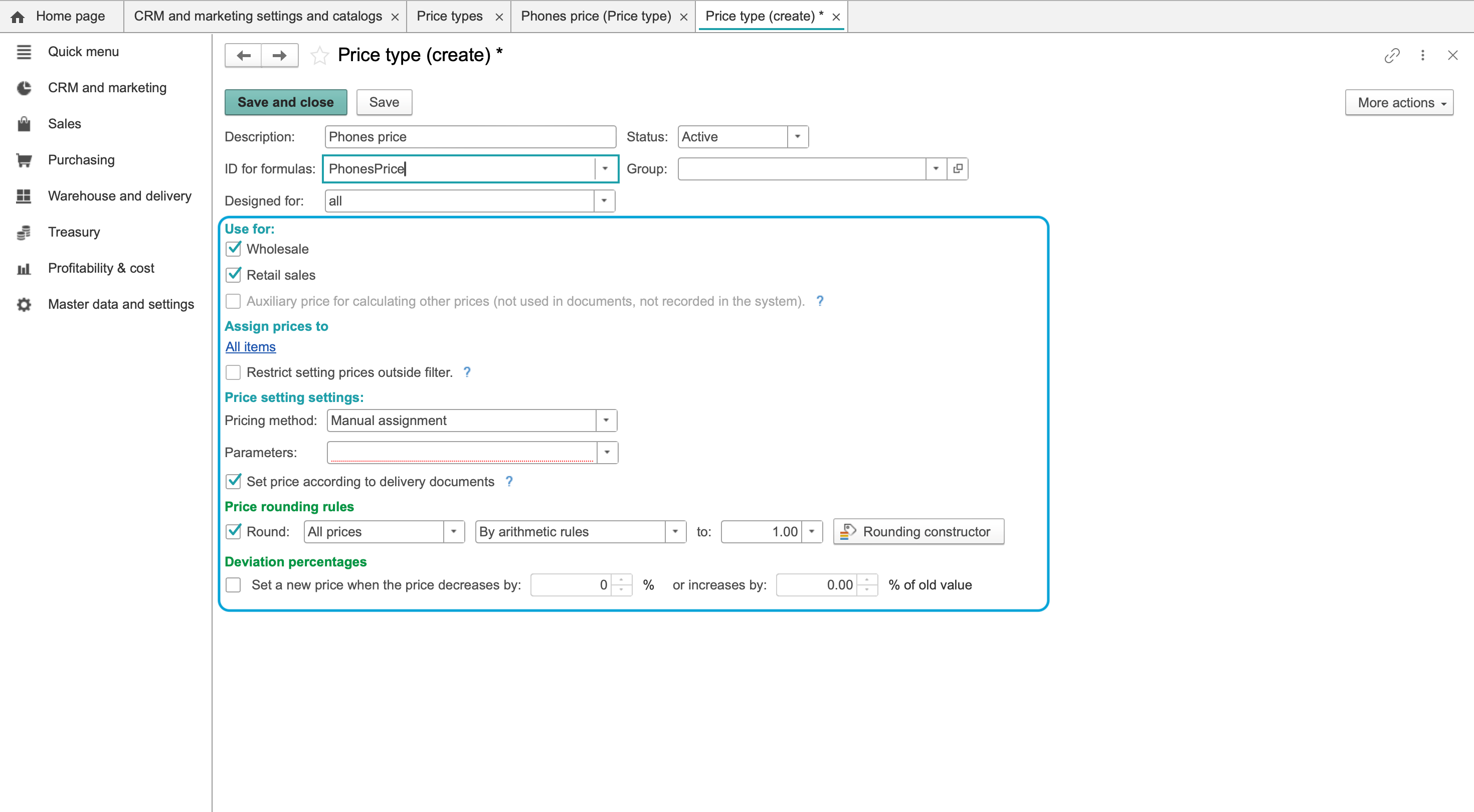Click the forward navigation arrow
Image resolution: width=1474 pixels, height=812 pixels.
point(279,56)
